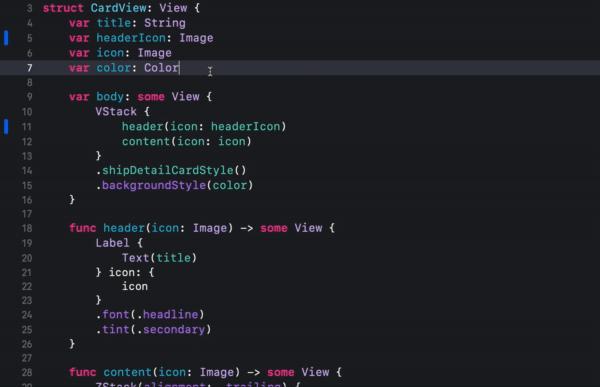The image size is (600, 387).
Task: Click line number 18 in the gutter
Action: [27, 229]
